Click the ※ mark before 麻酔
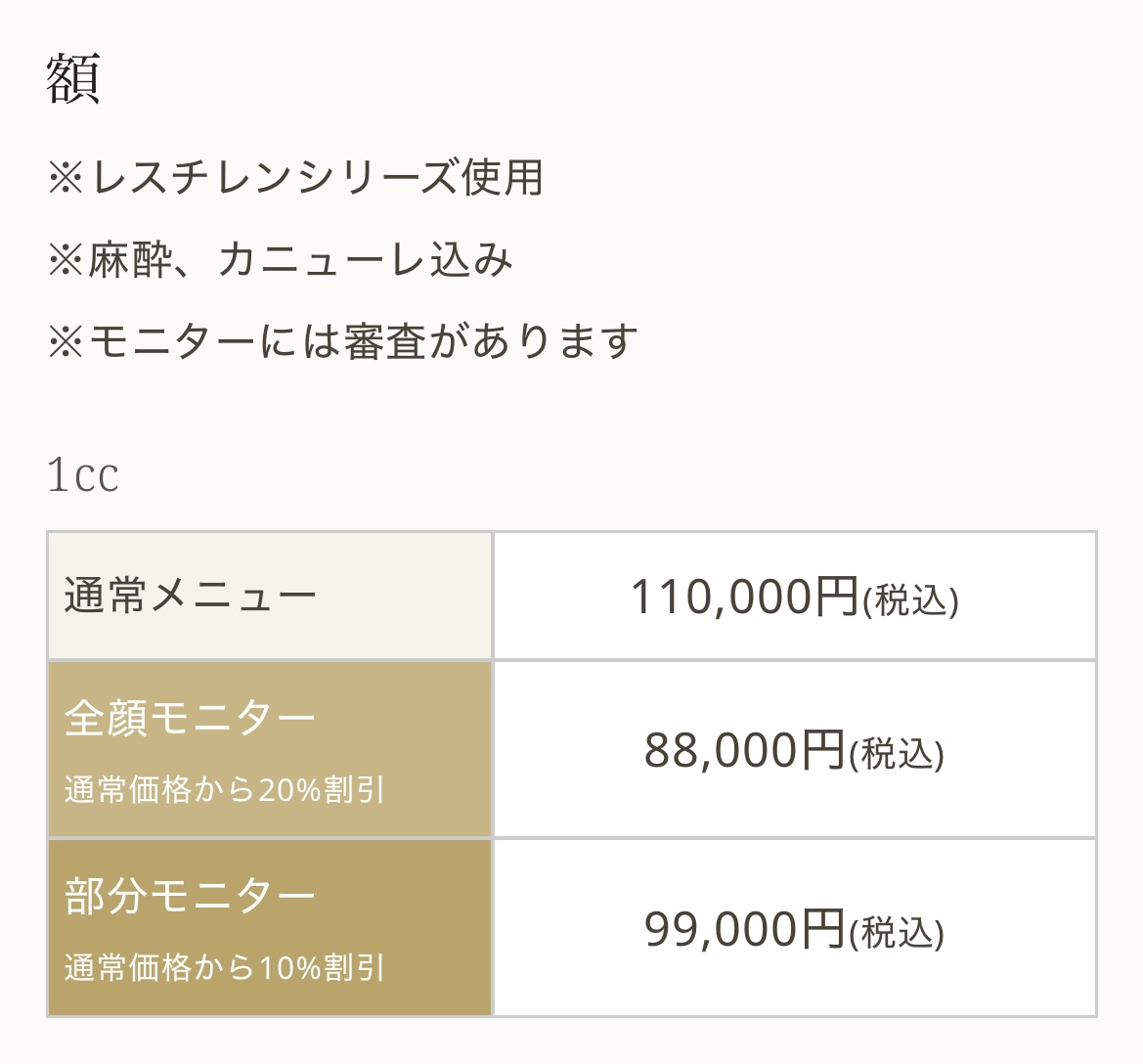This screenshot has width=1143, height=1064. click(x=66, y=260)
